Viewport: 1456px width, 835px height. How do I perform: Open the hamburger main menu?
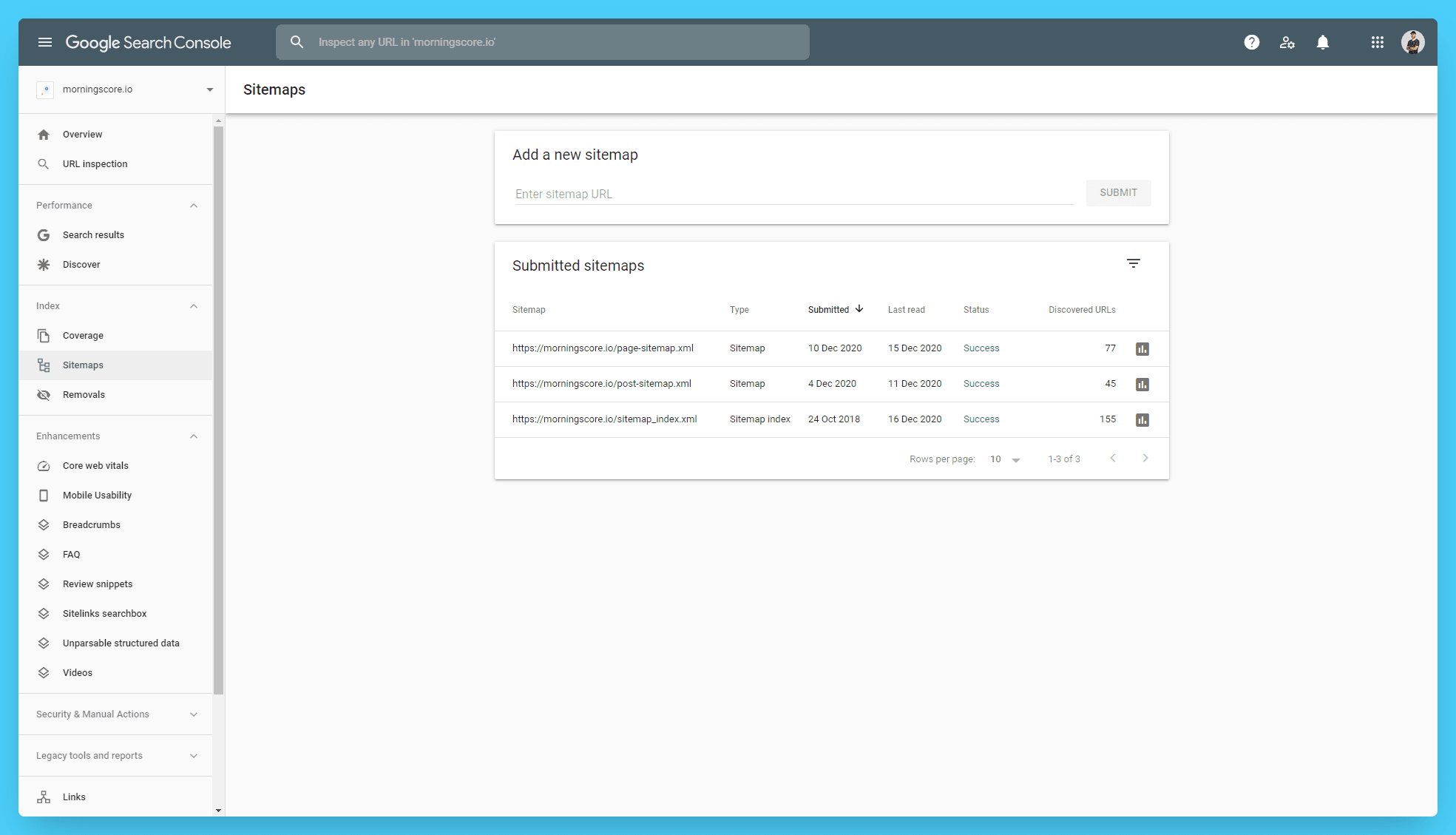(x=45, y=42)
